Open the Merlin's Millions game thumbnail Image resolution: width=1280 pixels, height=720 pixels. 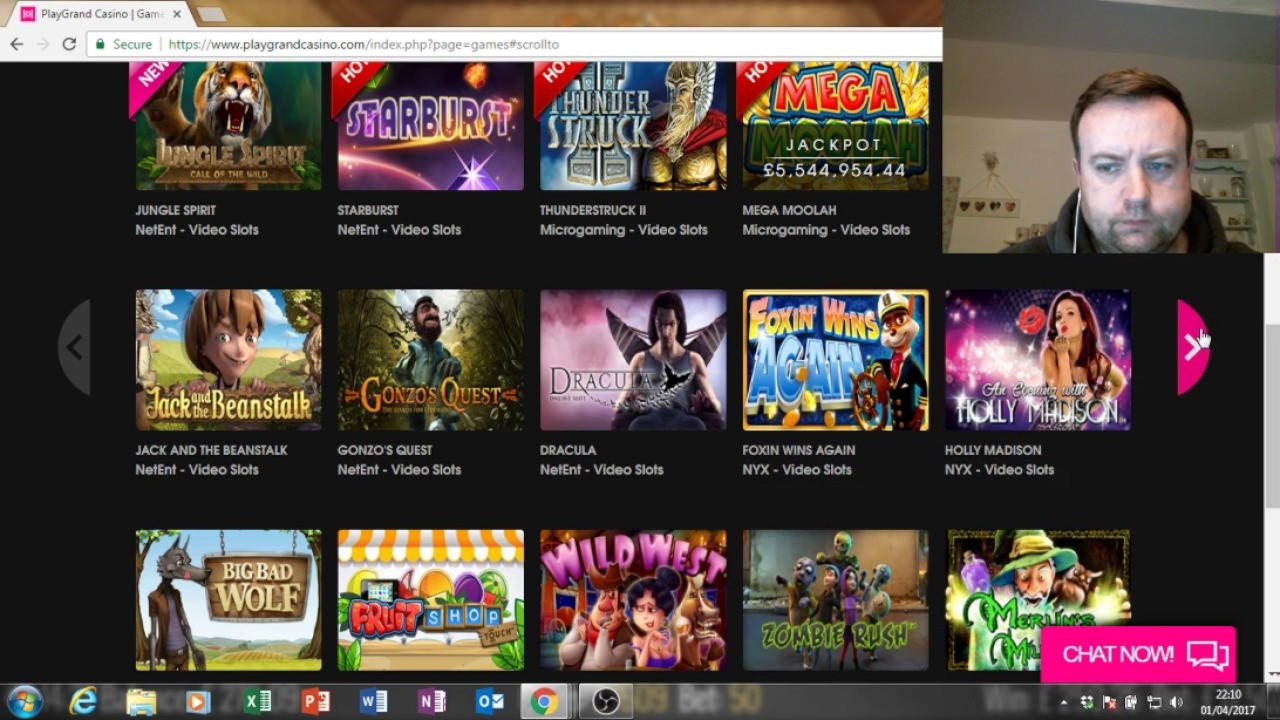pyautogui.click(x=1038, y=600)
